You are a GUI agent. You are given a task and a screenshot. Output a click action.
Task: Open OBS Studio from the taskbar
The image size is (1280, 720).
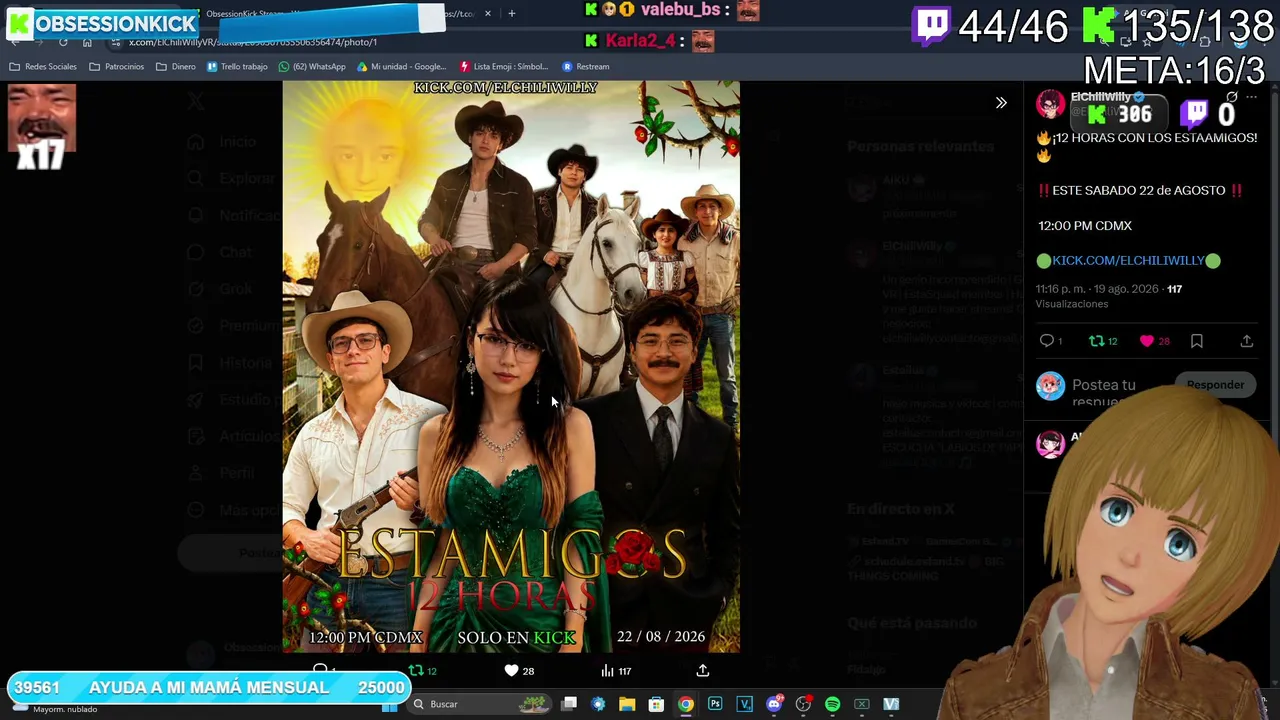coord(803,704)
